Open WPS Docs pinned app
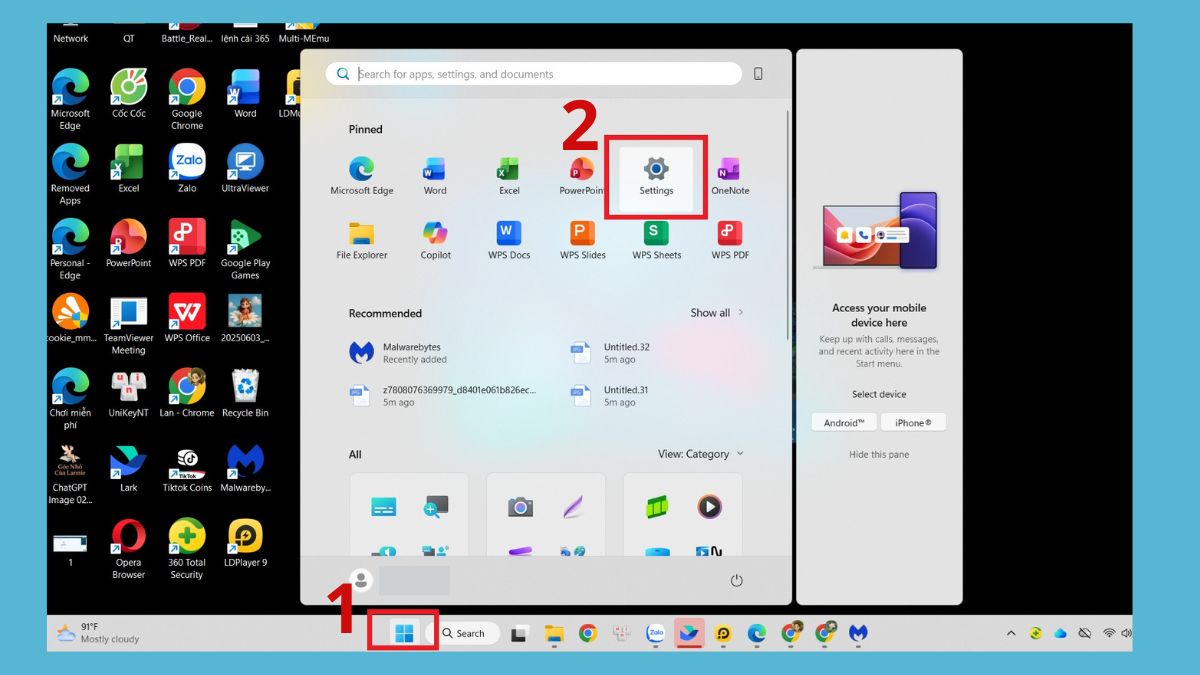 point(509,241)
